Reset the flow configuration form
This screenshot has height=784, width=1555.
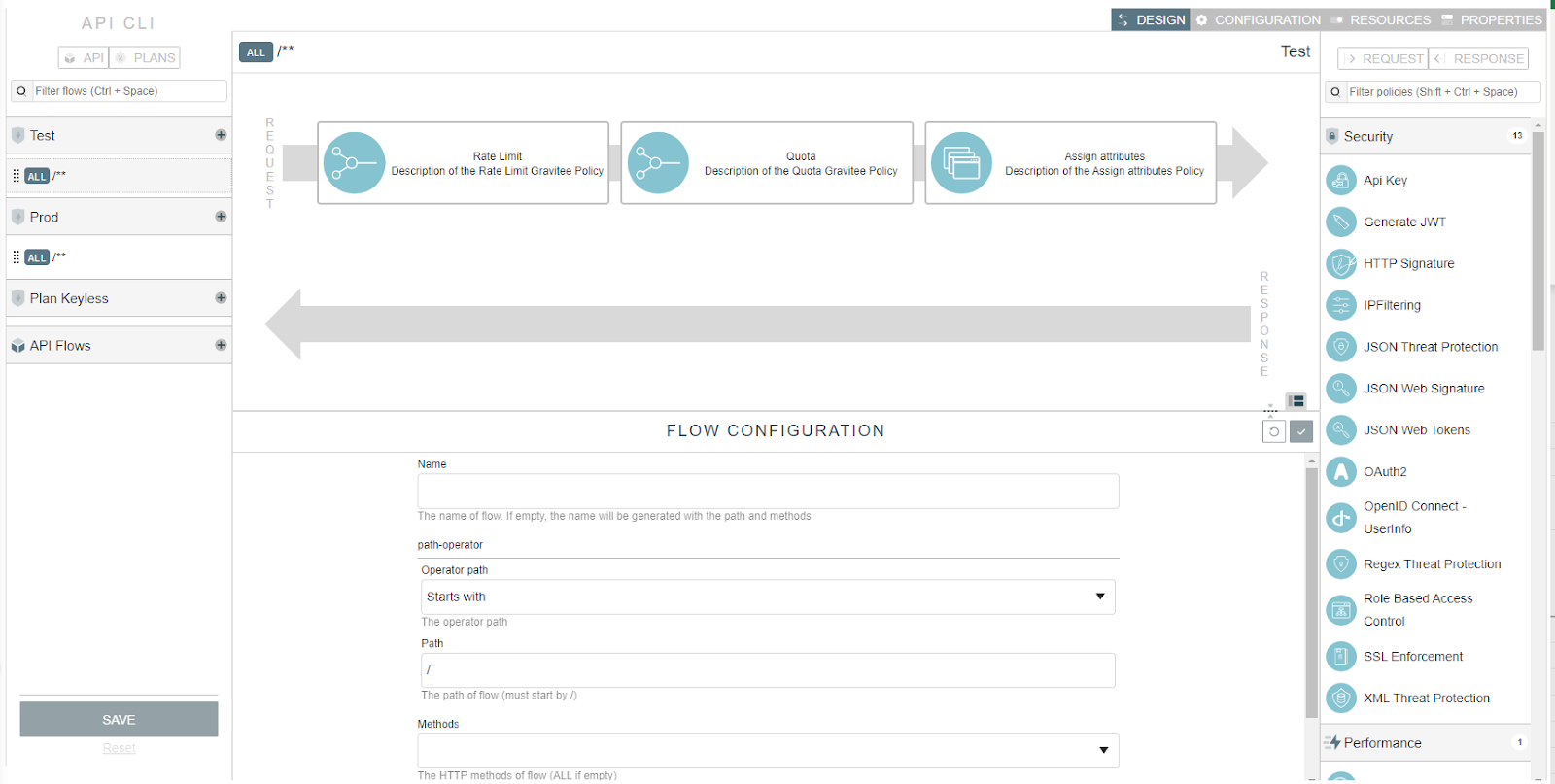[x=1274, y=431]
